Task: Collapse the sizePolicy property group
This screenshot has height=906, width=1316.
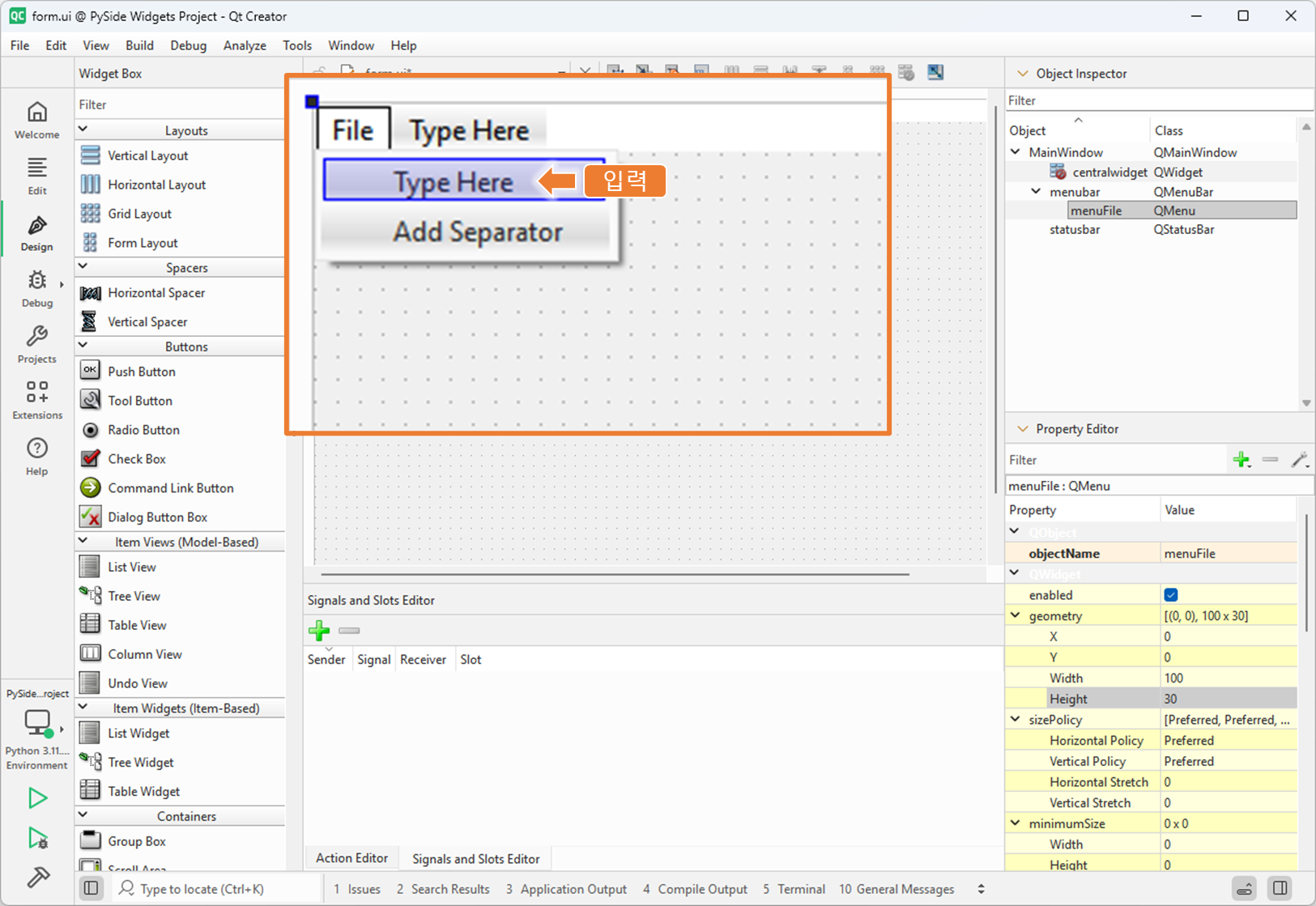Action: point(1015,719)
